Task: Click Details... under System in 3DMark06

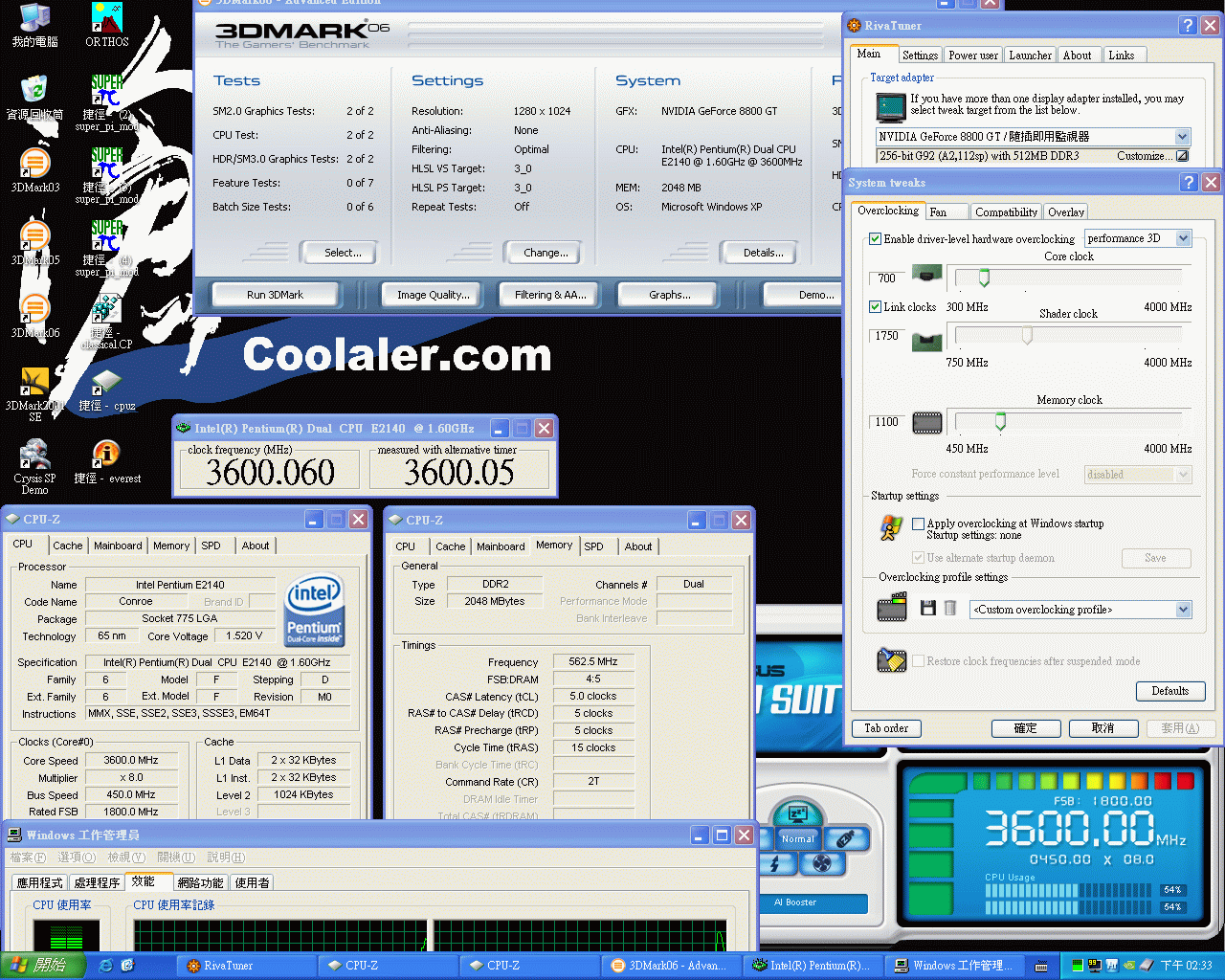Action: click(x=763, y=253)
